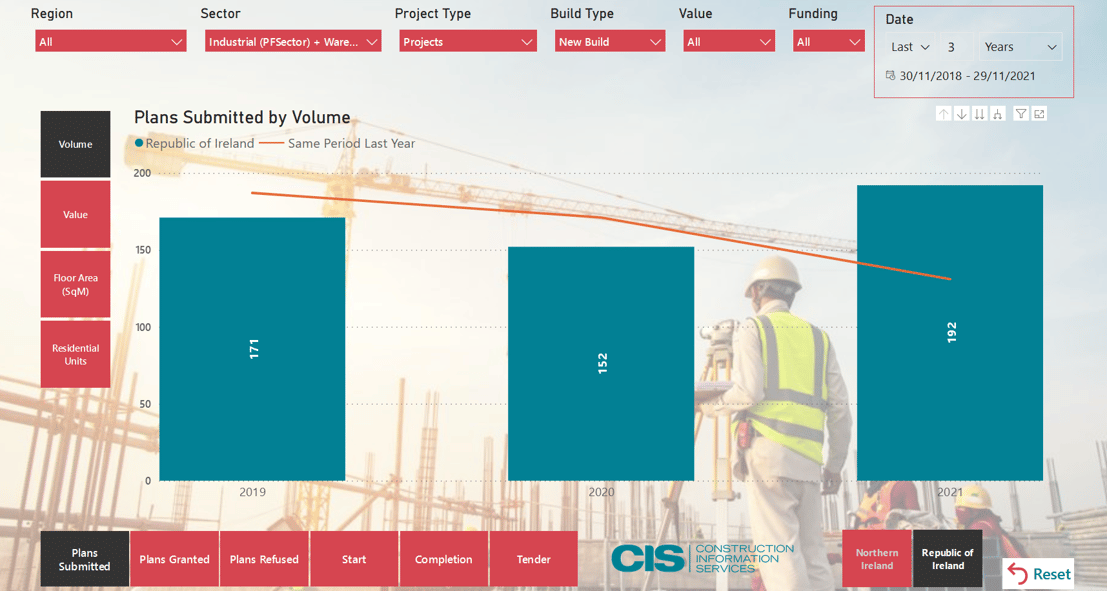The width and height of the screenshot is (1107, 592).
Task: Open the Years period dropdown
Action: point(1019,47)
